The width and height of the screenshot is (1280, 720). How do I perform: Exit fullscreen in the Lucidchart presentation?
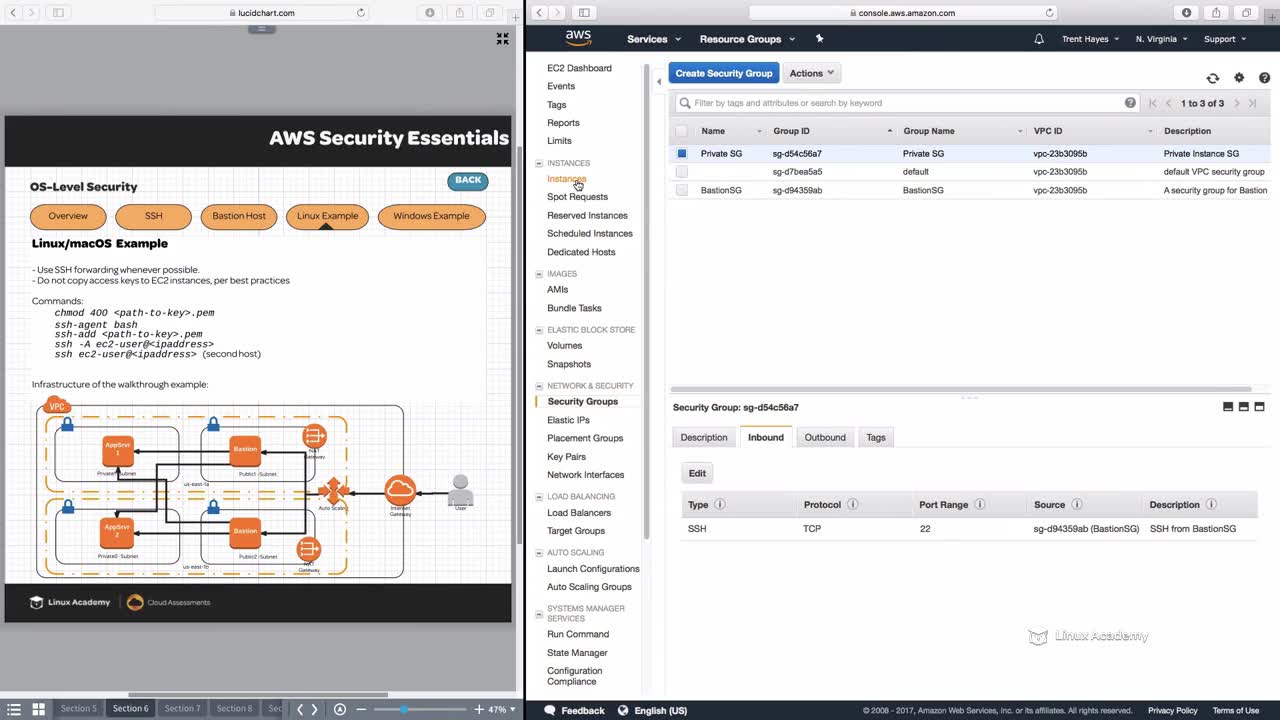click(x=503, y=39)
